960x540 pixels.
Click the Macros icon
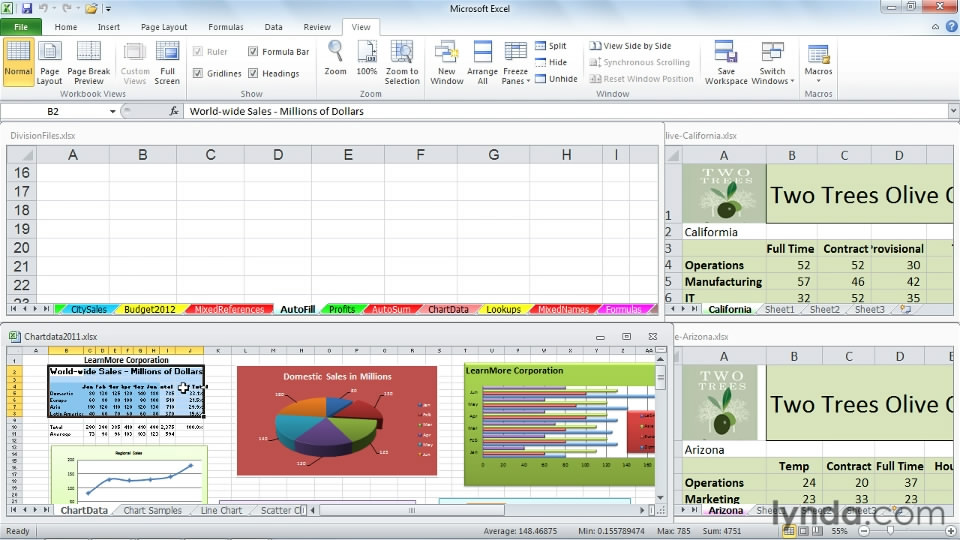pyautogui.click(x=819, y=54)
